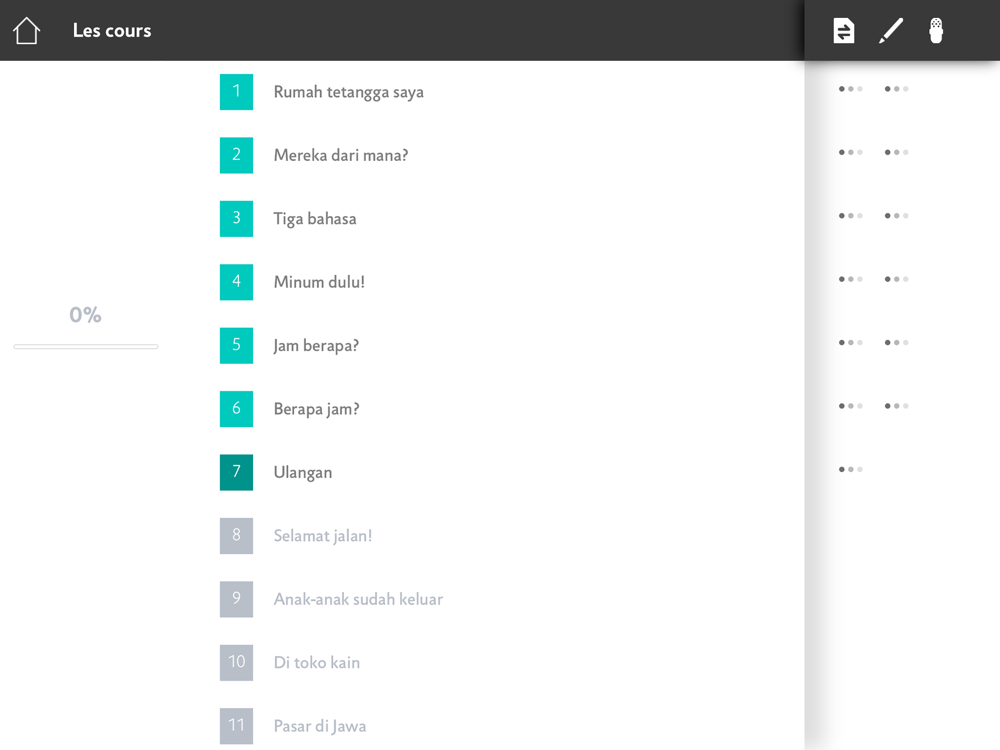This screenshot has height=750, width=1000.
Task: Select the locked lesson 'Selamat jalan!'
Action: [x=322, y=536]
